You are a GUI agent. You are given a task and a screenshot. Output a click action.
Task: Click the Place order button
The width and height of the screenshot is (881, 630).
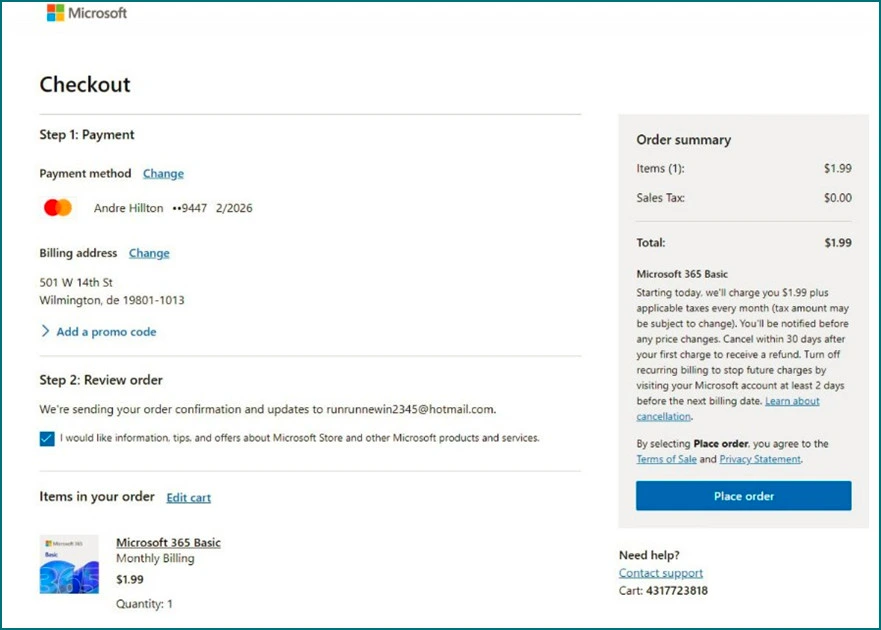pos(743,496)
